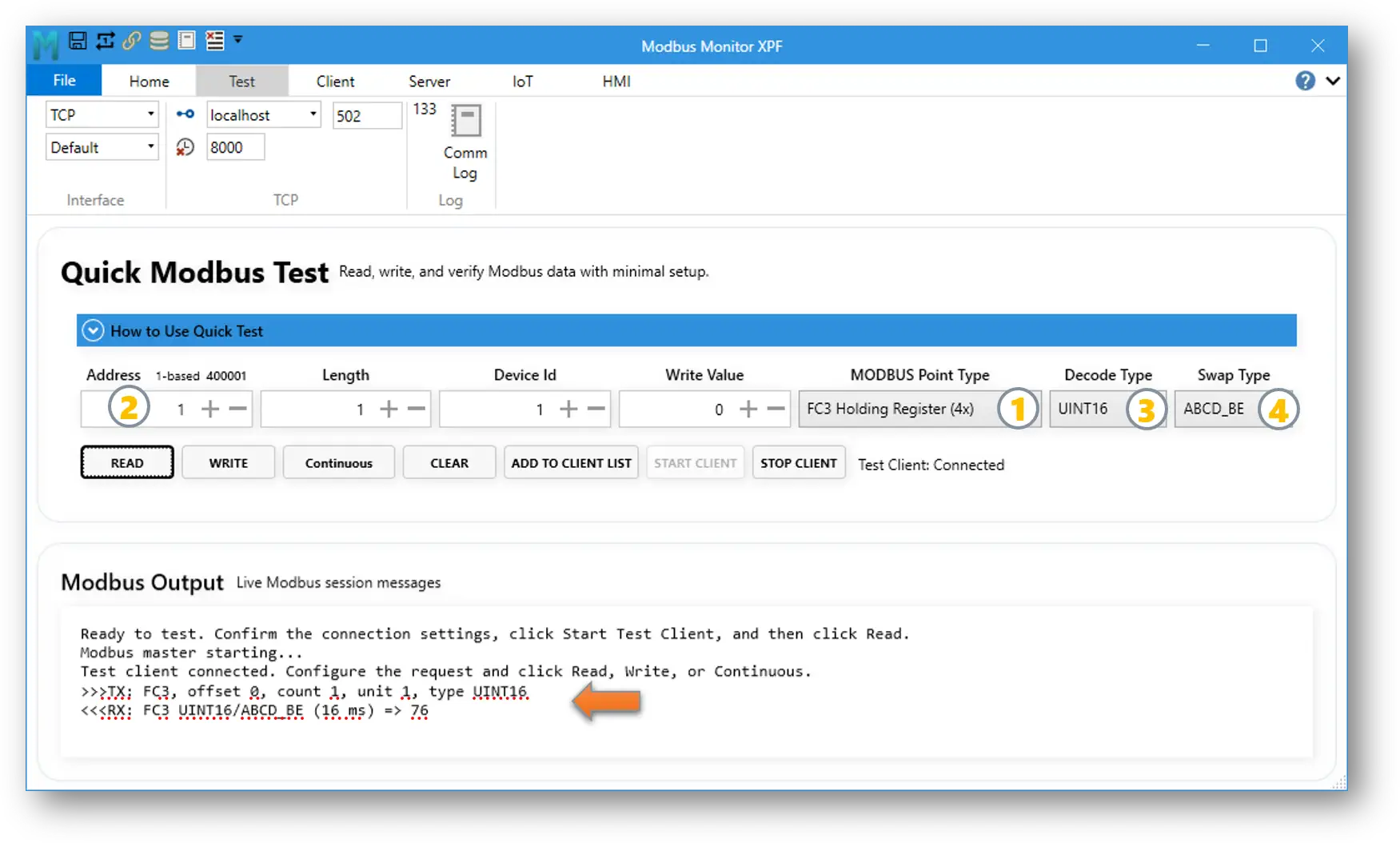
Task: Click ADD TO CLIENT LIST button
Action: tap(571, 462)
